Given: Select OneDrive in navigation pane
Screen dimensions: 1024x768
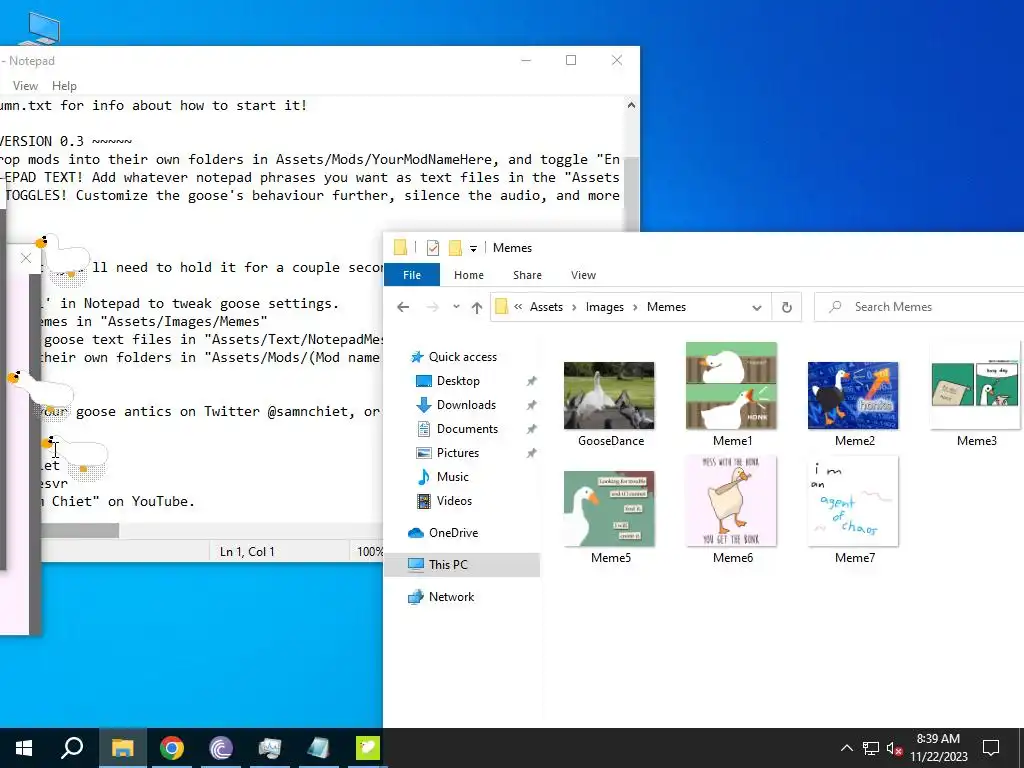Looking at the screenshot, I should coord(453,533).
